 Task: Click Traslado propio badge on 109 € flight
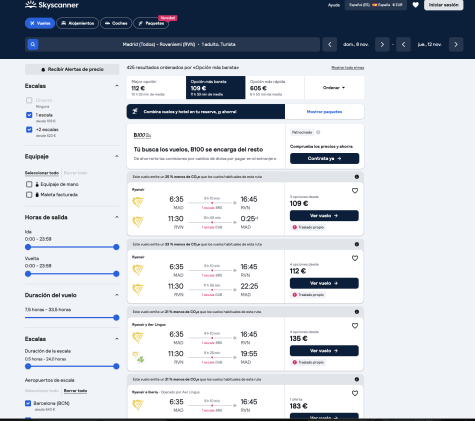(x=308, y=227)
